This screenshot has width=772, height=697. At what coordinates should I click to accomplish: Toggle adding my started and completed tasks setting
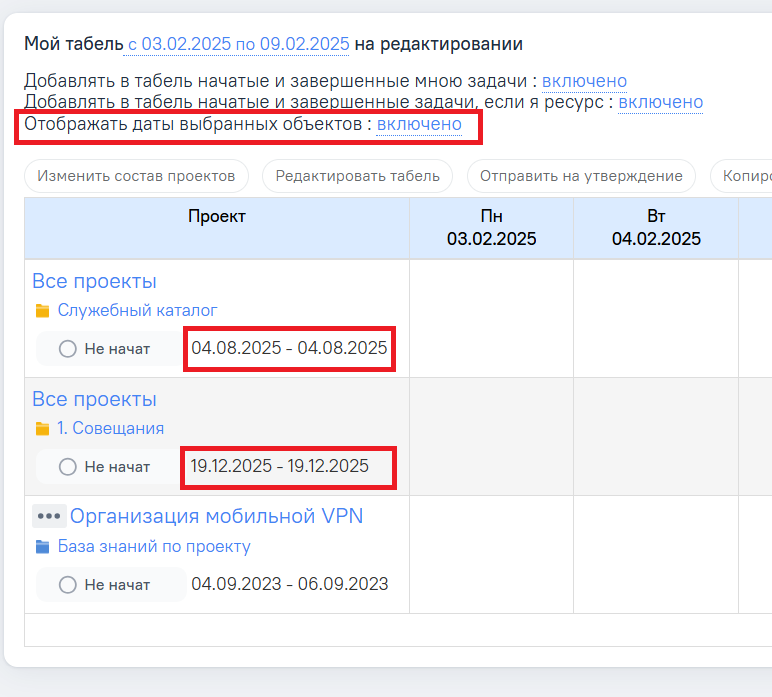(584, 81)
